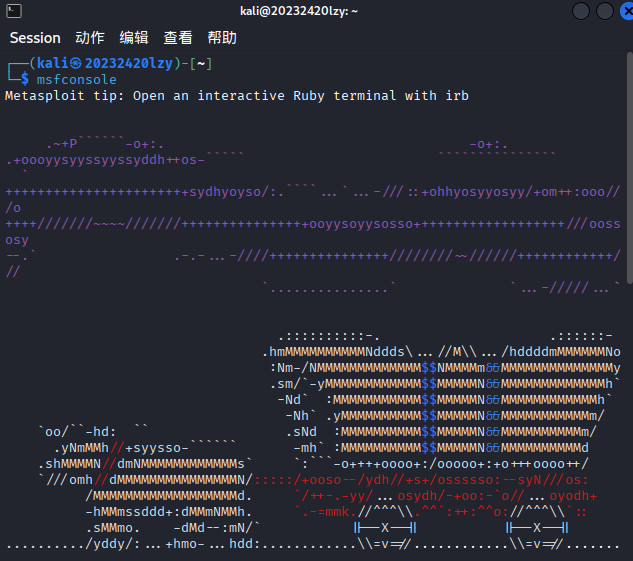
Task: Click the purple 'sydhyoyso' banner text
Action: pyautogui.click(x=225, y=192)
